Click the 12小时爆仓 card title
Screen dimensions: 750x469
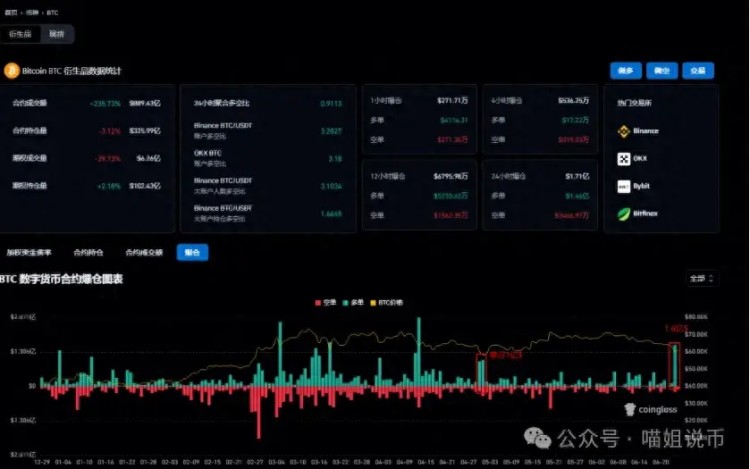(387, 176)
